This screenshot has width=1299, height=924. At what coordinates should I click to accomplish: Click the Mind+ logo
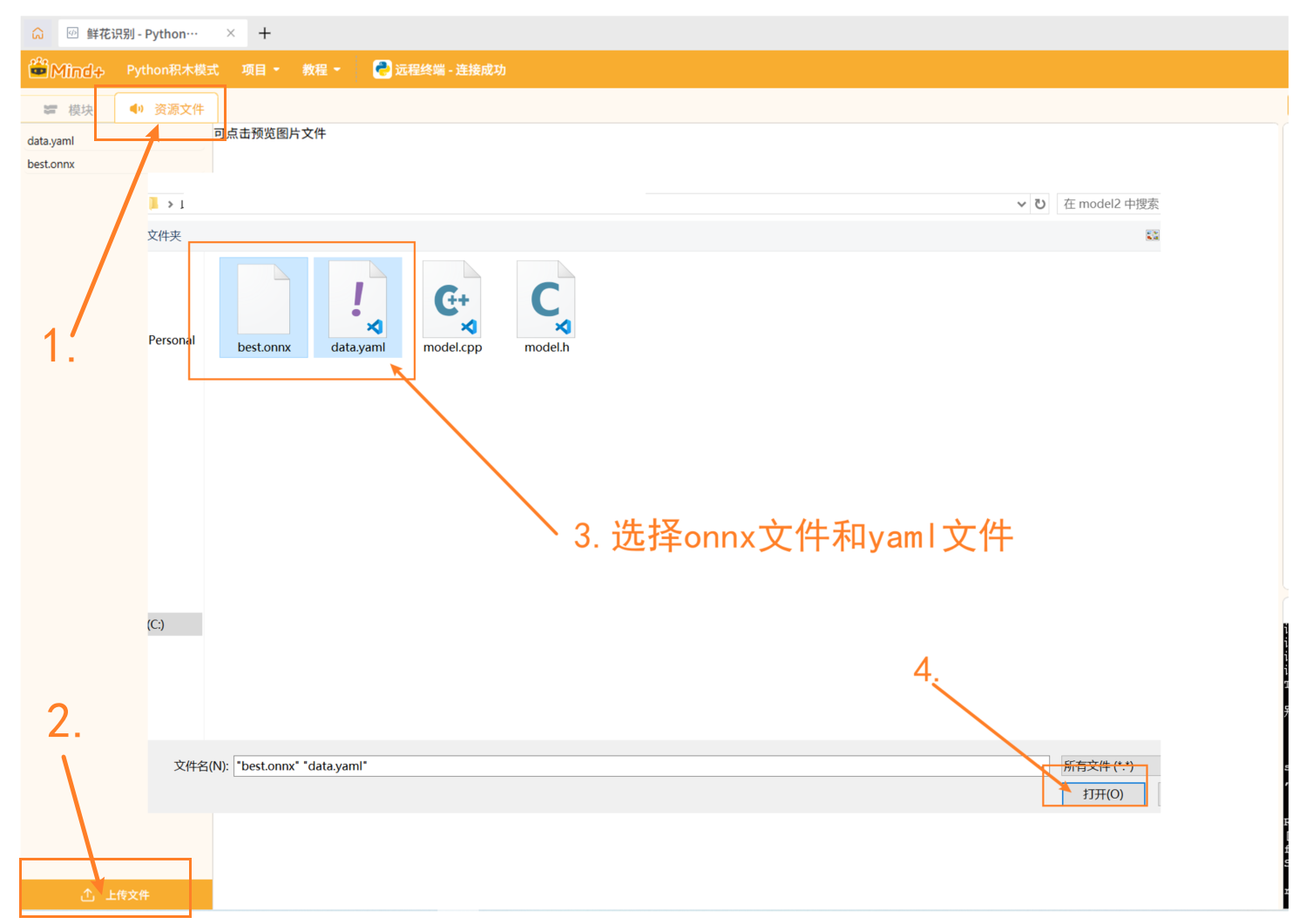[x=66, y=70]
